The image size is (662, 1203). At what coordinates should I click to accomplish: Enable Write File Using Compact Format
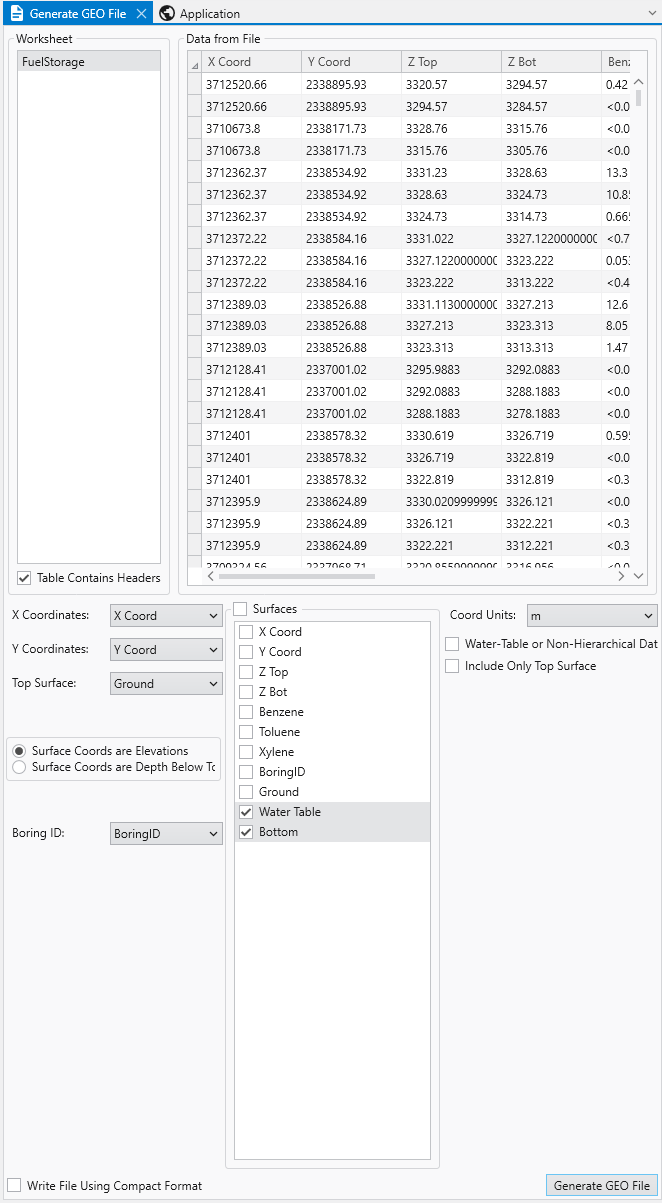tap(14, 1186)
